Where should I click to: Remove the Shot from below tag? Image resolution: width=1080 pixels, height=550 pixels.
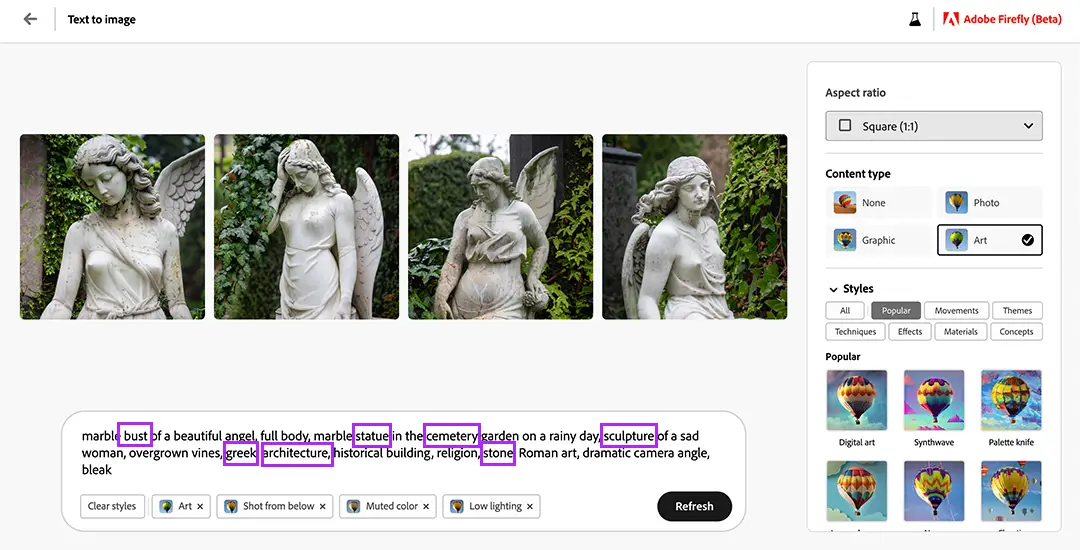click(322, 507)
